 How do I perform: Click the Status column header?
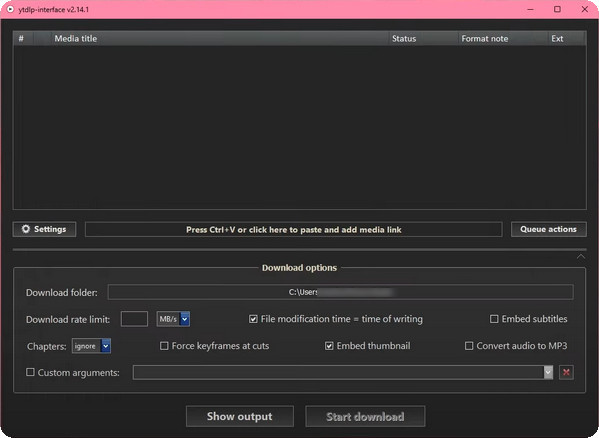click(423, 39)
